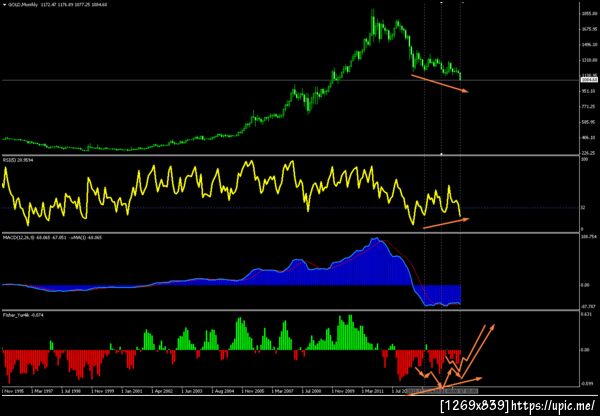This screenshot has width=600, height=416.
Task: Click the Fisher_Yur4ik indicator label
Action: pos(22,315)
